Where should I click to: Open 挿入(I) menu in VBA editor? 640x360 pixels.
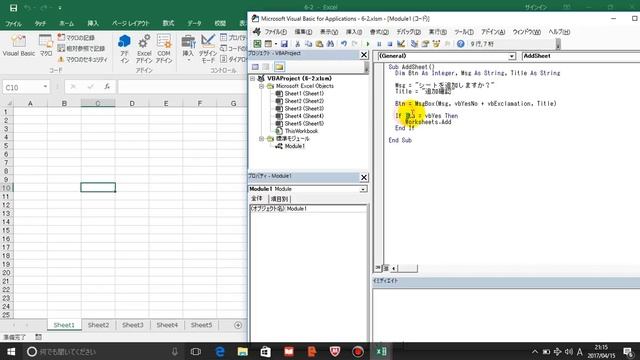tap(353, 32)
